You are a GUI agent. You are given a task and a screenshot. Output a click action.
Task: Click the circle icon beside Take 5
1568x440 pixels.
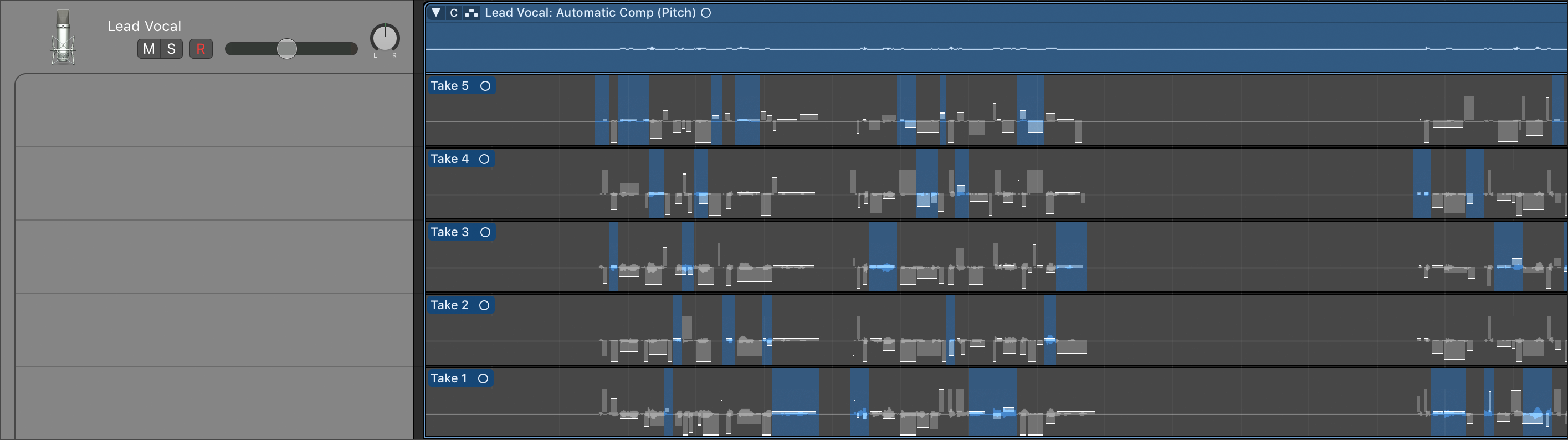[x=485, y=86]
